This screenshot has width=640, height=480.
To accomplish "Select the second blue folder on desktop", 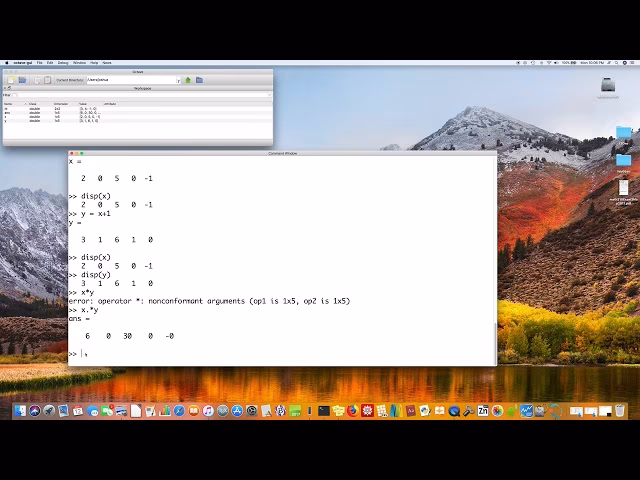I will 623,160.
